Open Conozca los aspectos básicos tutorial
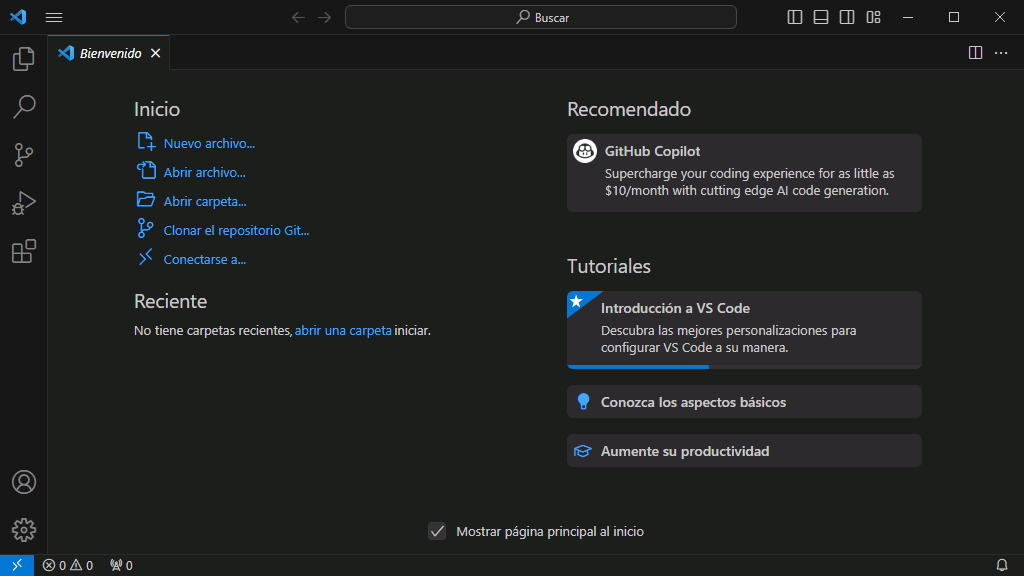The image size is (1024, 576). [x=744, y=402]
